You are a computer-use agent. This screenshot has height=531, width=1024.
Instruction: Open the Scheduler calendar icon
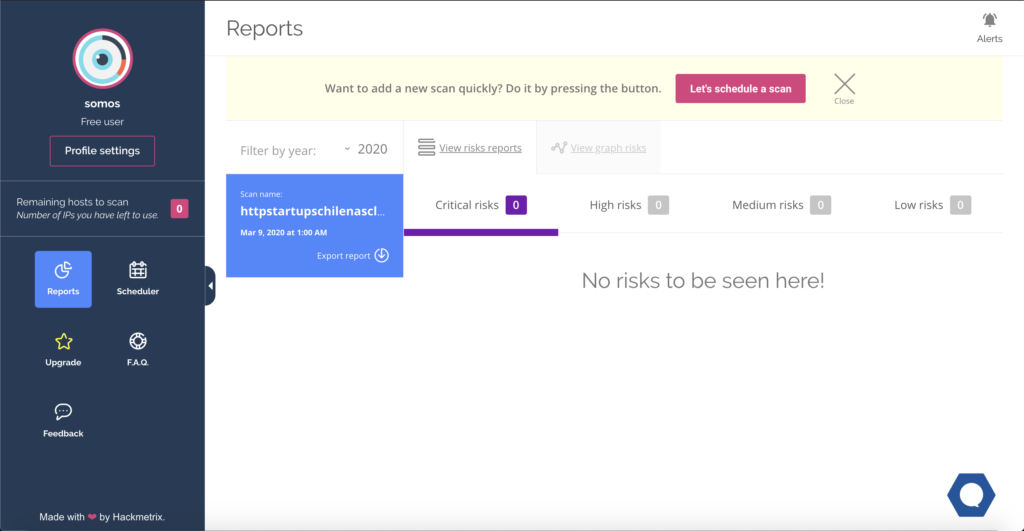[x=138, y=270]
